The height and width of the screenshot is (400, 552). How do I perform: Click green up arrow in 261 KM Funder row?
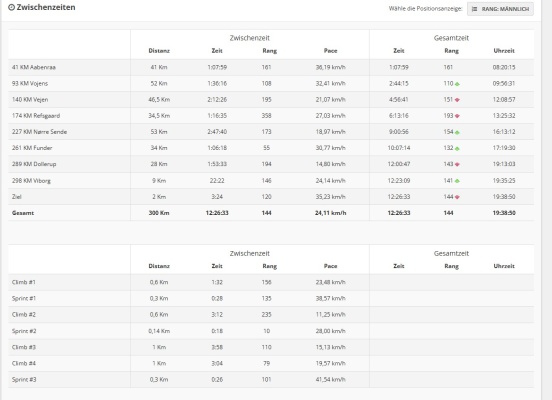[x=457, y=149]
